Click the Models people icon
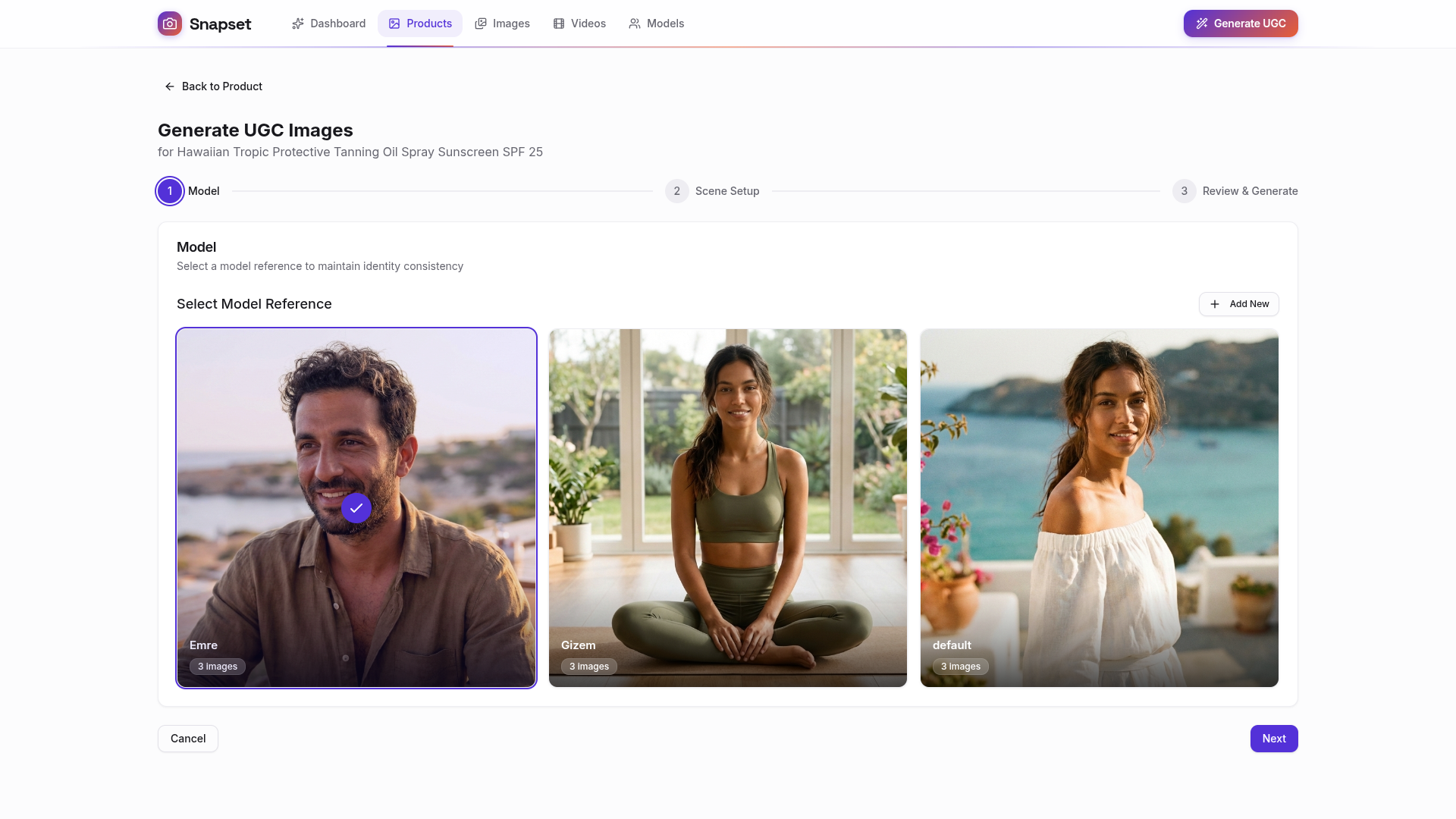 point(635,24)
